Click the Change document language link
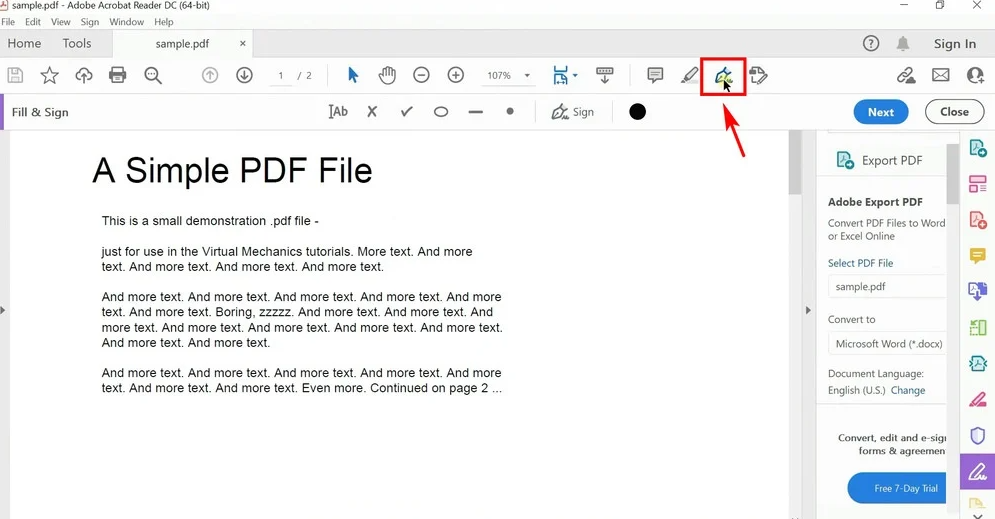This screenshot has height=519, width=995. click(908, 390)
